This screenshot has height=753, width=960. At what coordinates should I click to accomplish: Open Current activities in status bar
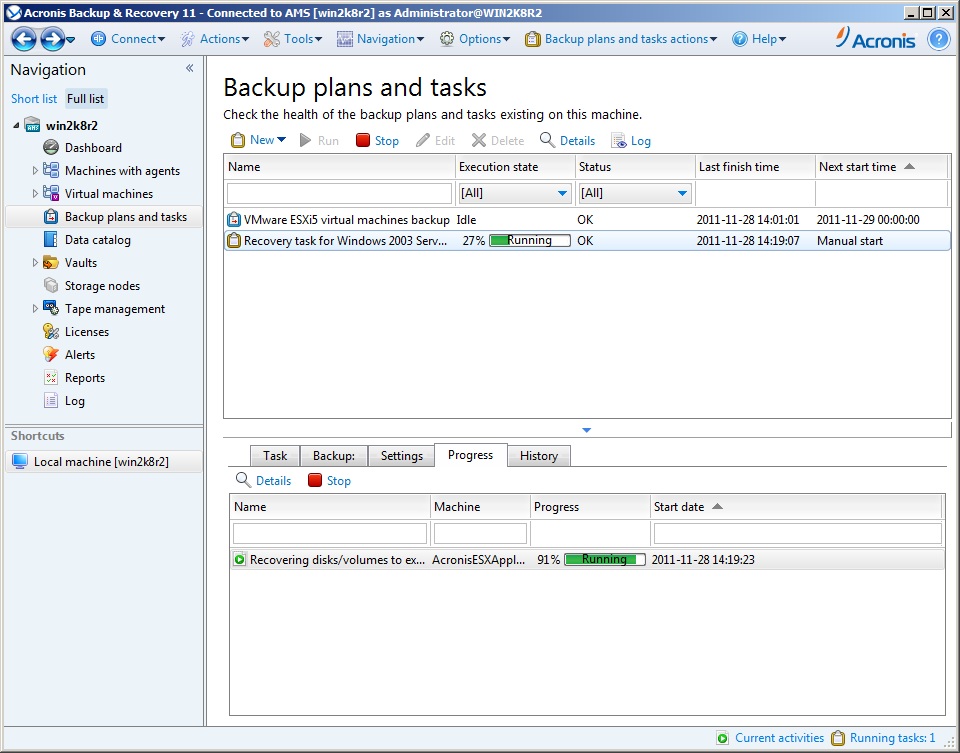click(771, 738)
